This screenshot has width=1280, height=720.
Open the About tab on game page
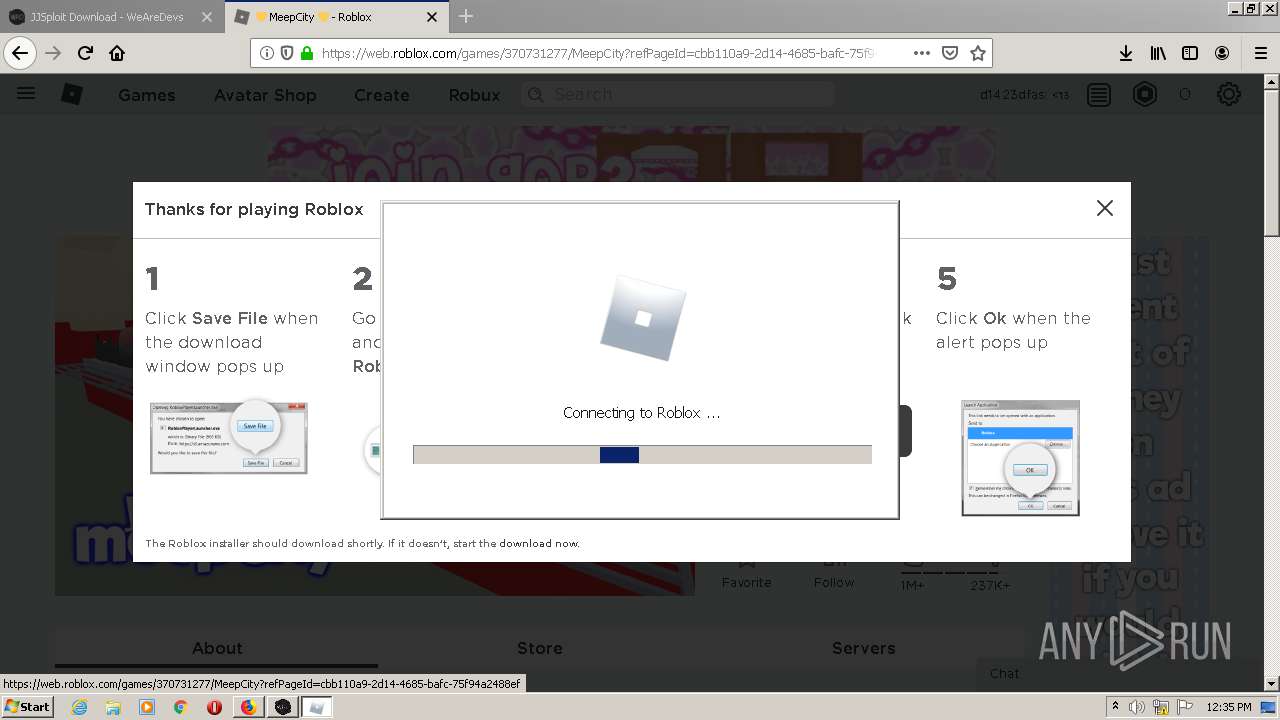coord(217,648)
